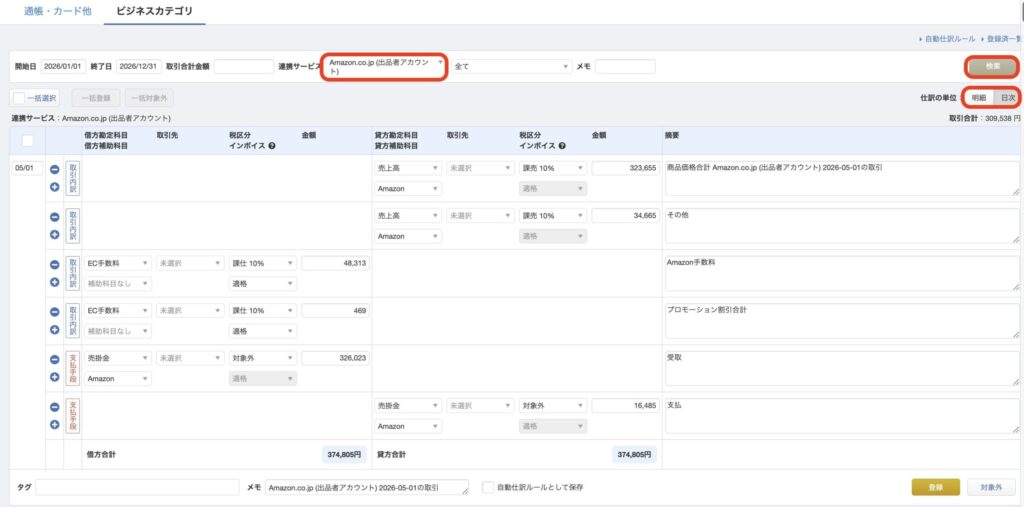Click the タグ input field

tap(138, 487)
